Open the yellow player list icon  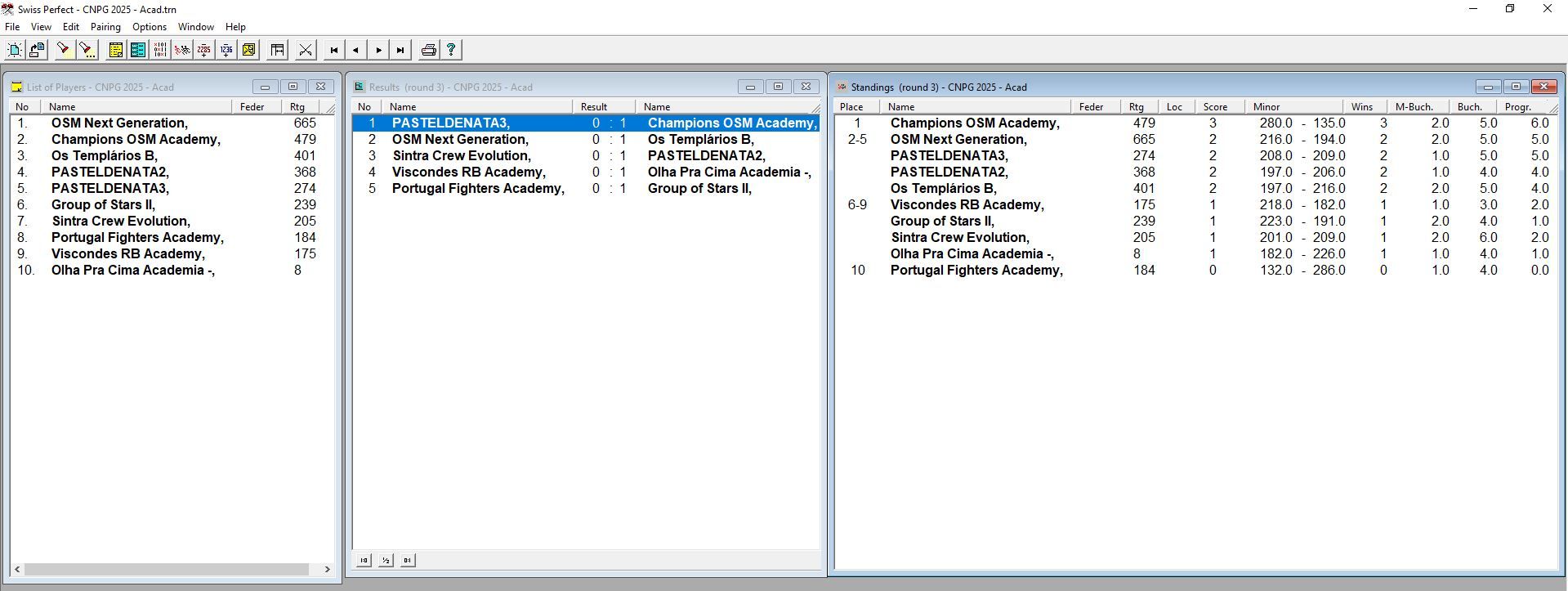116,50
